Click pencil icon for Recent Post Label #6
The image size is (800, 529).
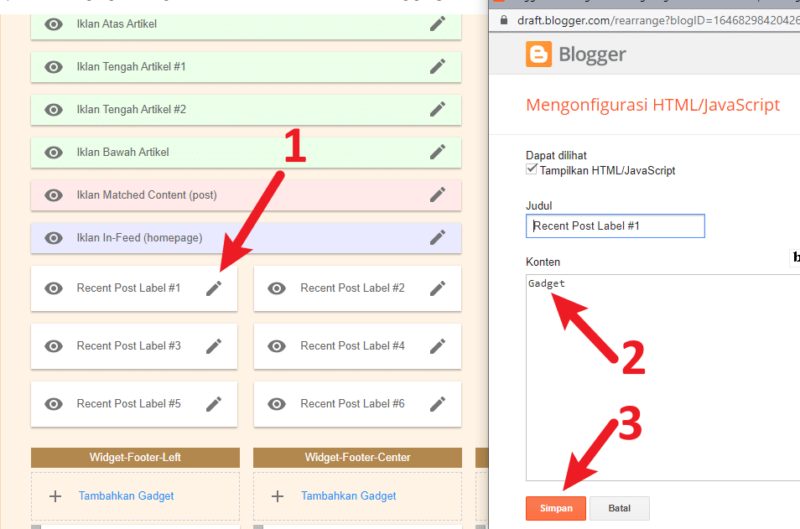(437, 404)
